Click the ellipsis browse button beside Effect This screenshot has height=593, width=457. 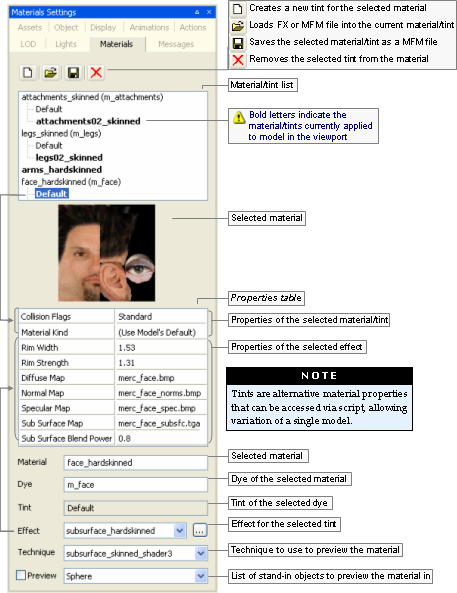point(200,530)
